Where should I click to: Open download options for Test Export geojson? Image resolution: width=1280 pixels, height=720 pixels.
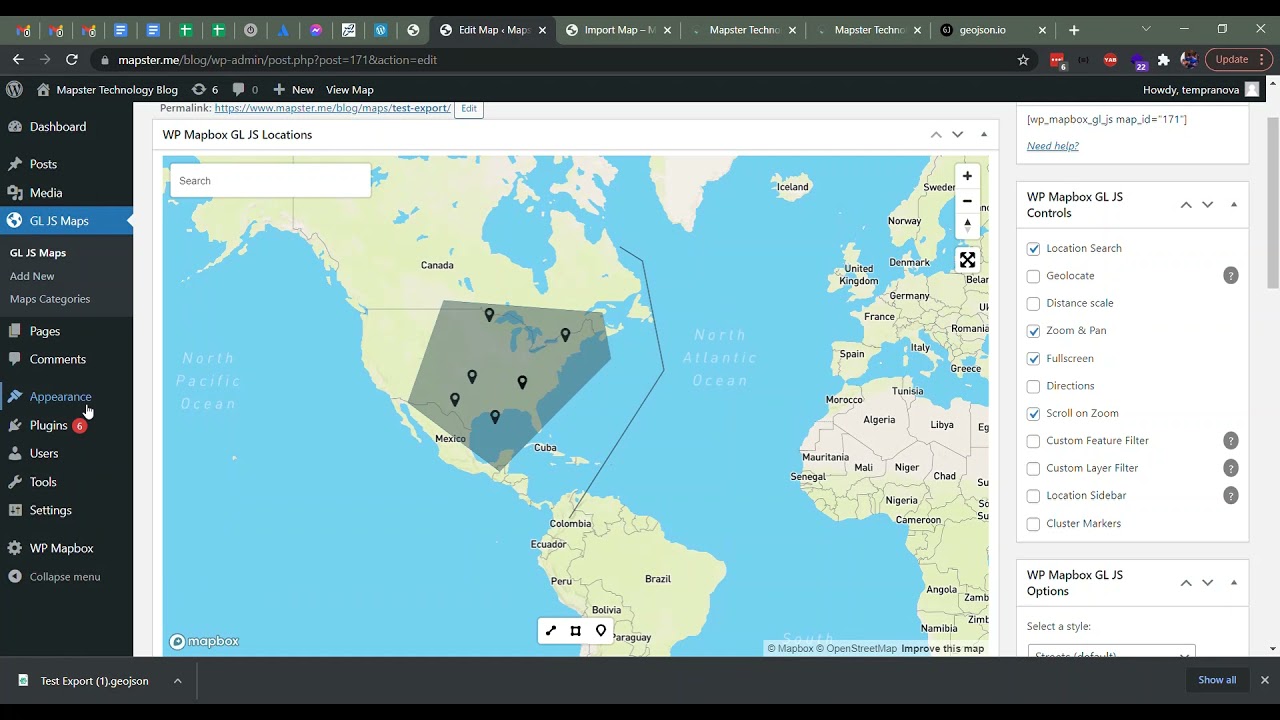click(177, 681)
